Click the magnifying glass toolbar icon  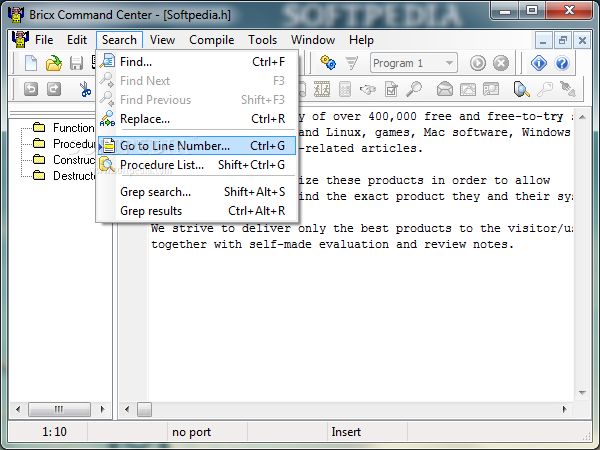click(414, 89)
